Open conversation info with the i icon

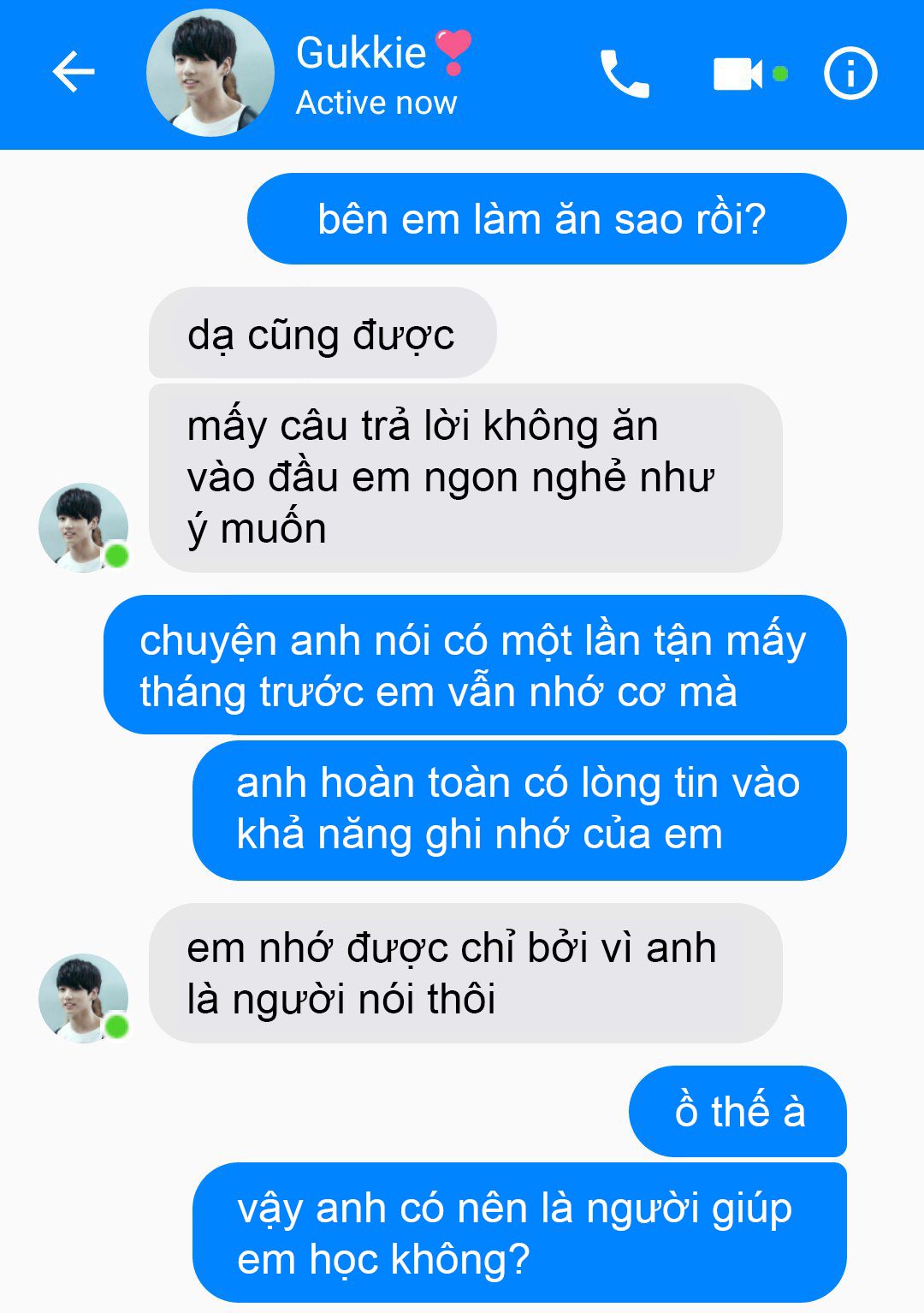pyautogui.click(x=850, y=74)
